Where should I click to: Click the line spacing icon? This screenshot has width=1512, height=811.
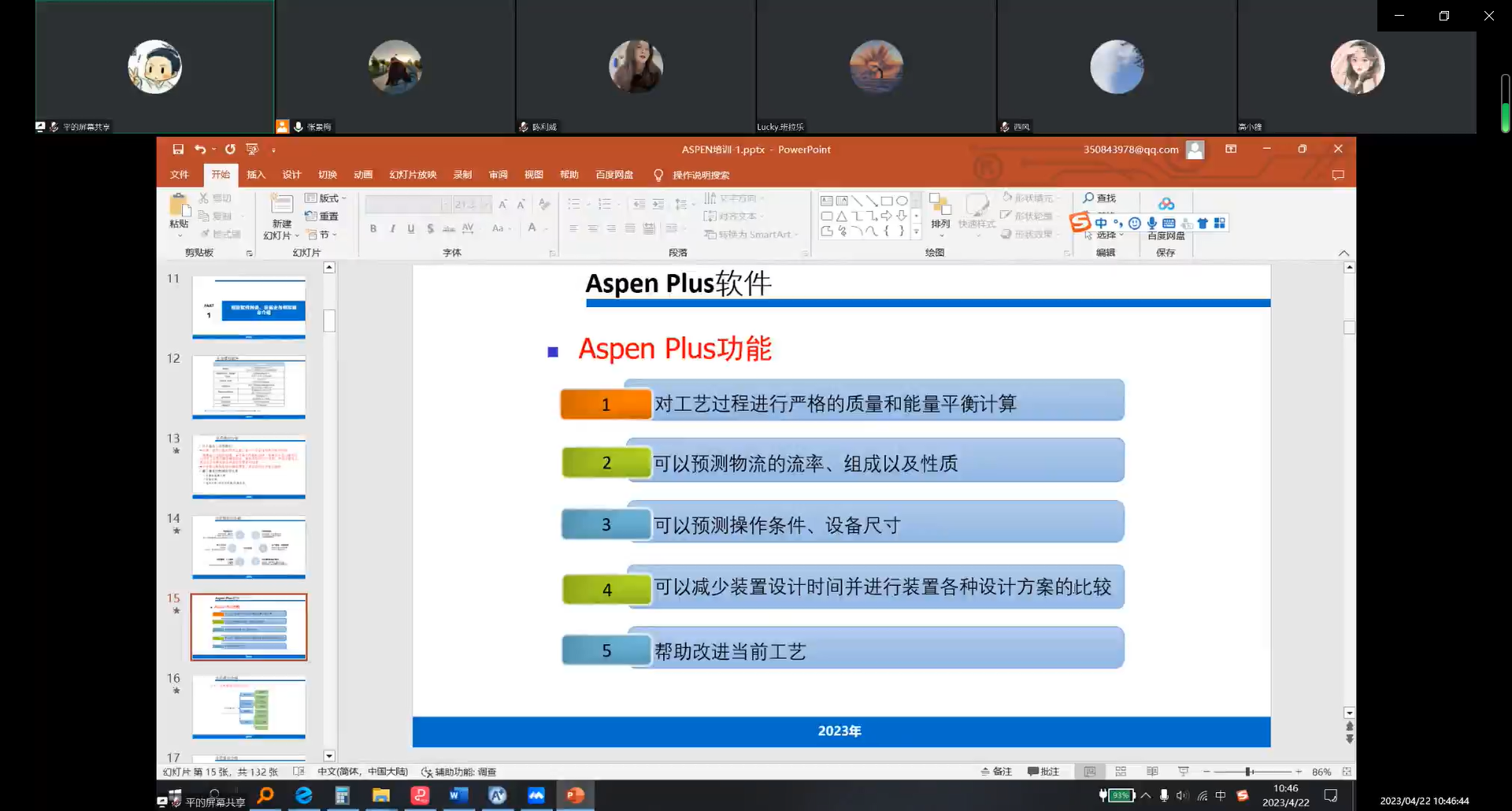point(681,205)
